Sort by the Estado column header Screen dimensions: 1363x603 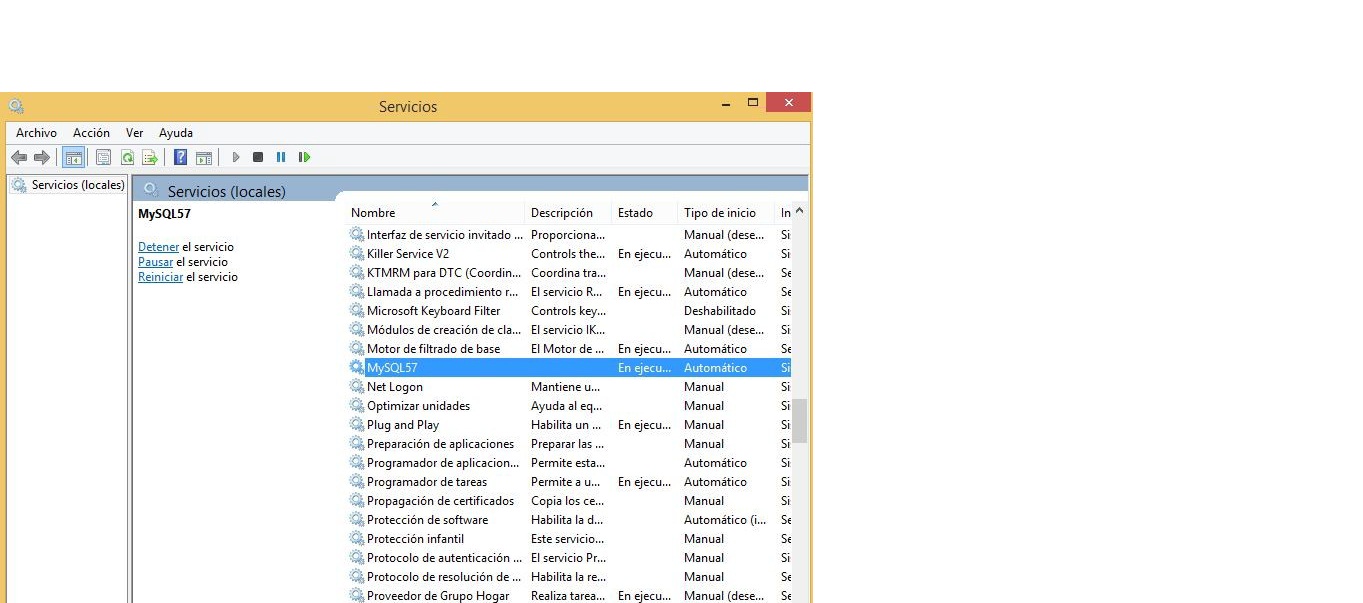coord(635,213)
